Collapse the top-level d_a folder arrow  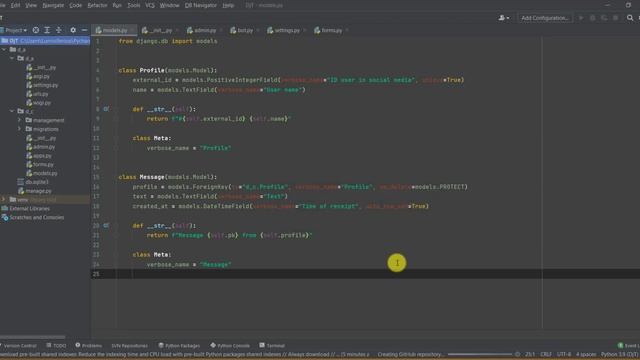(x=4, y=50)
